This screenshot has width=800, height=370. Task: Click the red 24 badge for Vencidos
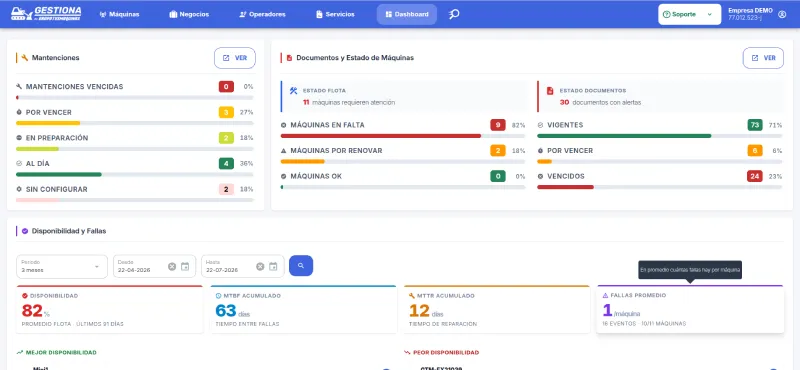755,176
